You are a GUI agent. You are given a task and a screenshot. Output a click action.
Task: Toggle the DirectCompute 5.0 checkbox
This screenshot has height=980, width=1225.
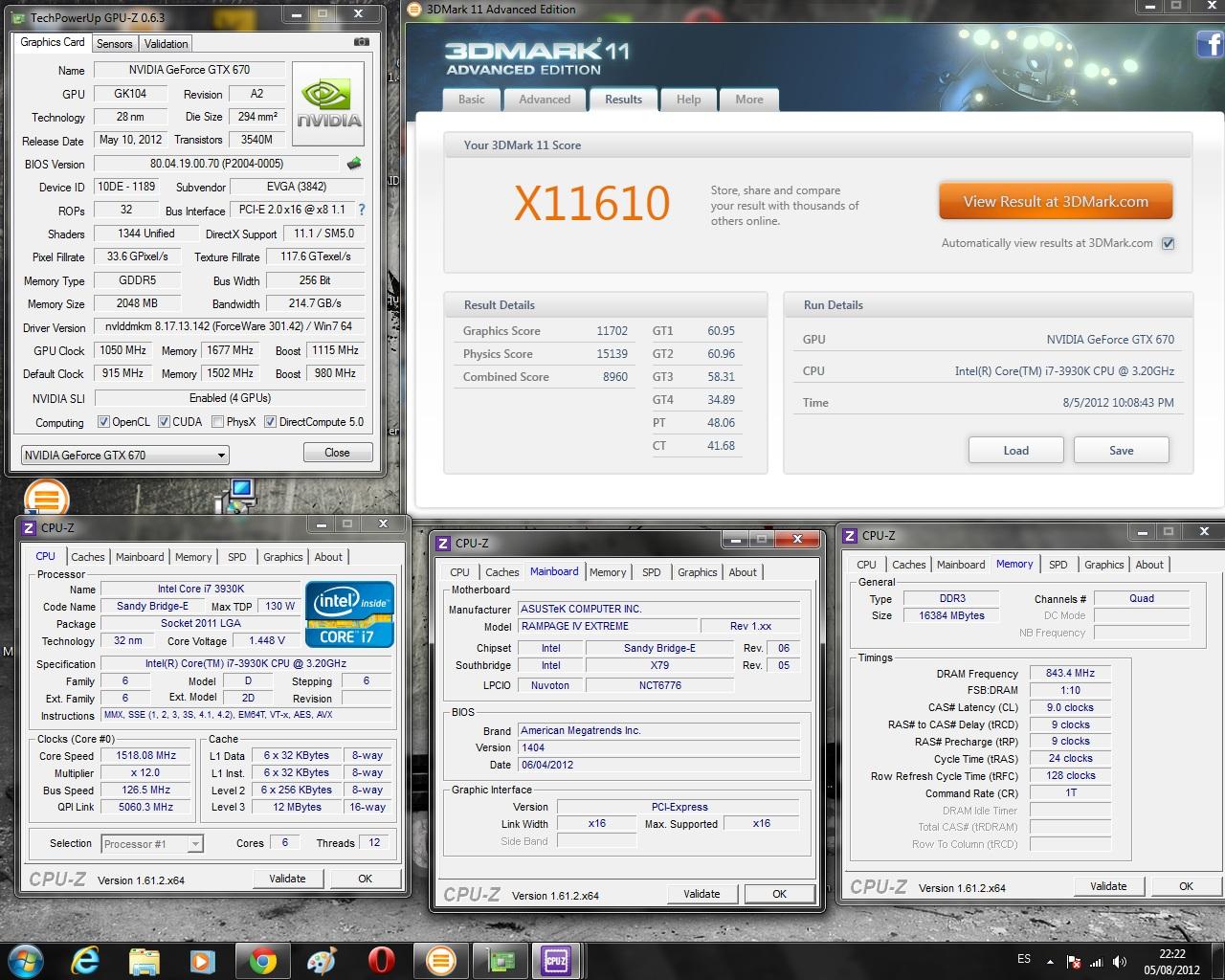pos(270,422)
